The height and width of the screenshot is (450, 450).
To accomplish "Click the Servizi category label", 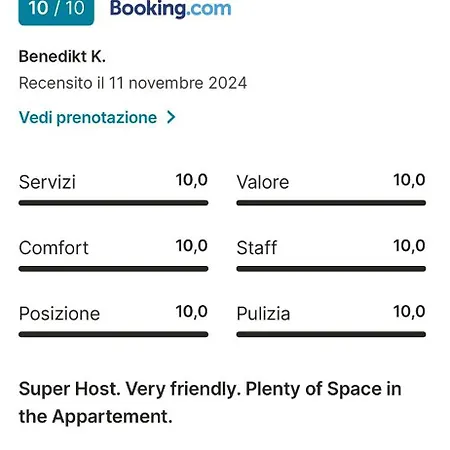I will pos(47,182).
